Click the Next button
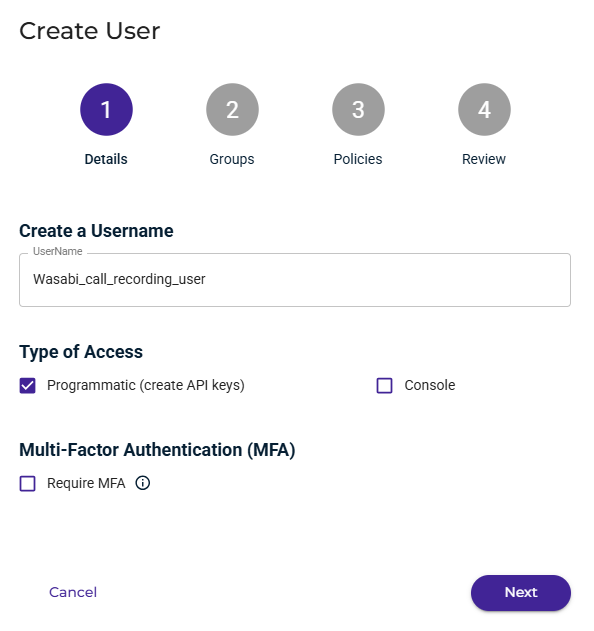594x631 pixels. point(521,592)
